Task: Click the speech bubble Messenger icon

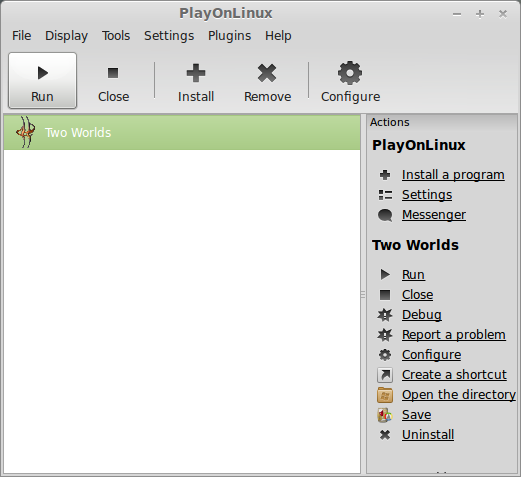Action: tap(385, 215)
